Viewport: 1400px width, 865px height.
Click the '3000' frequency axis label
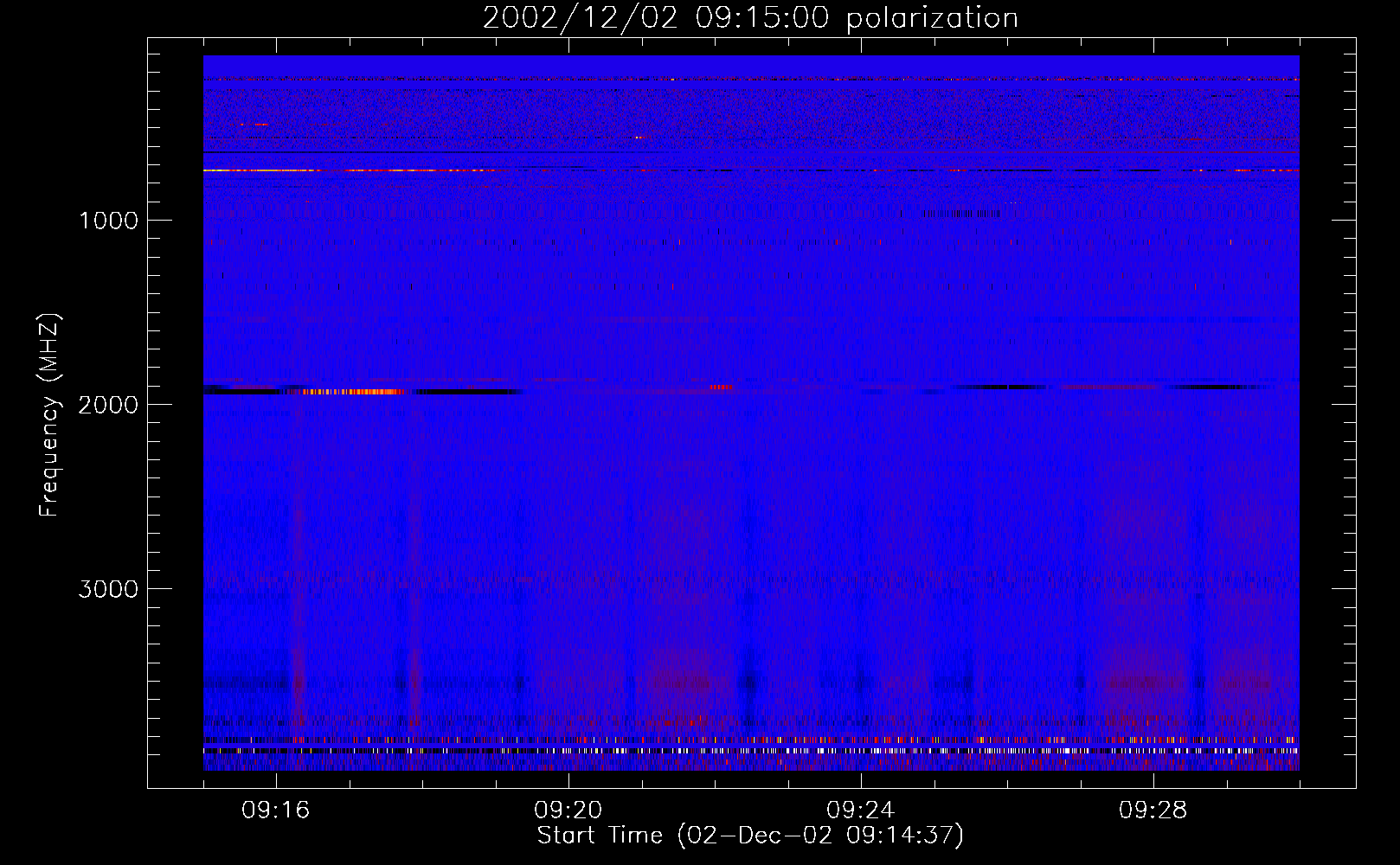click(x=108, y=589)
